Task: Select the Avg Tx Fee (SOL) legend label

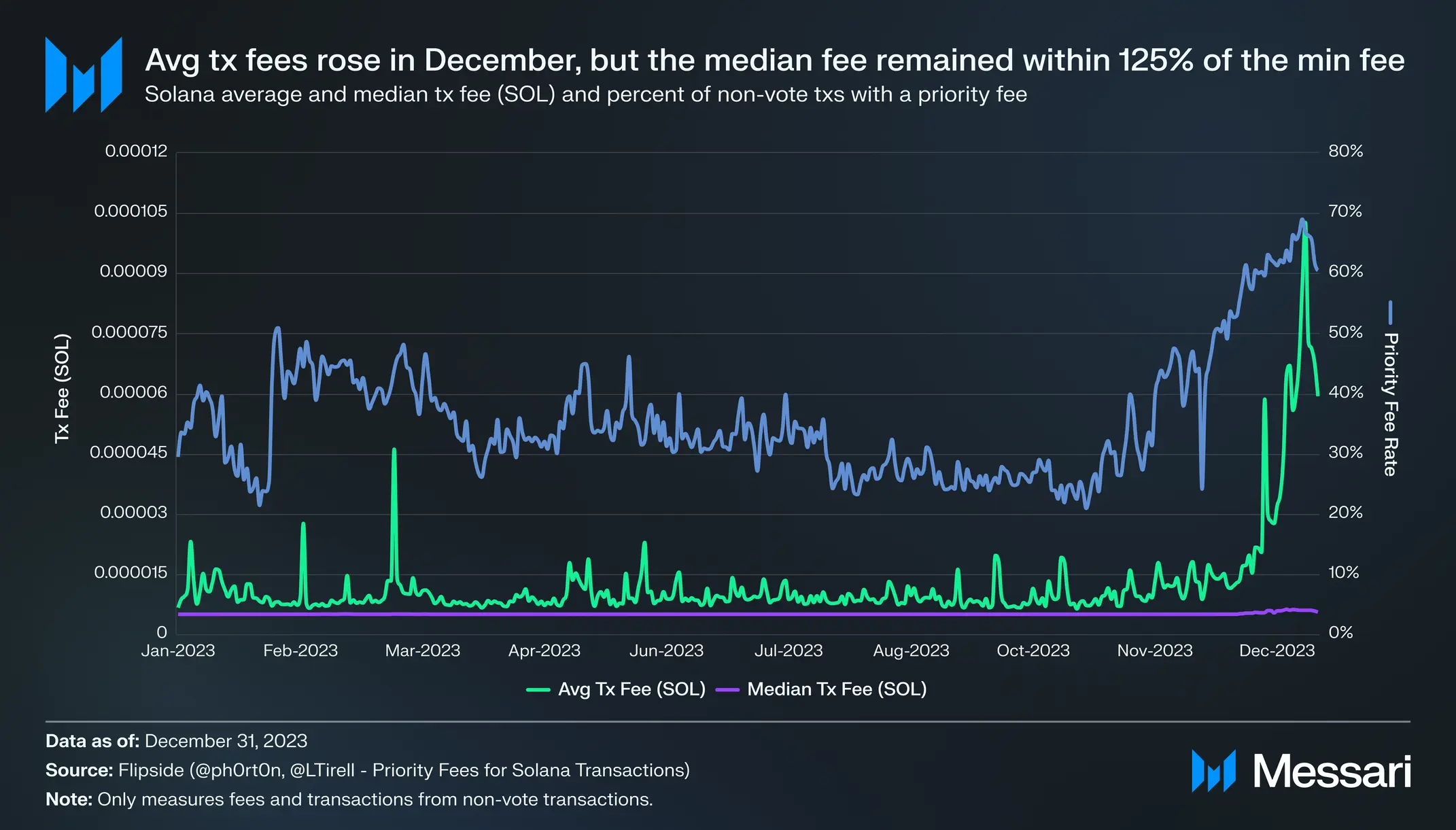Action: [631, 689]
